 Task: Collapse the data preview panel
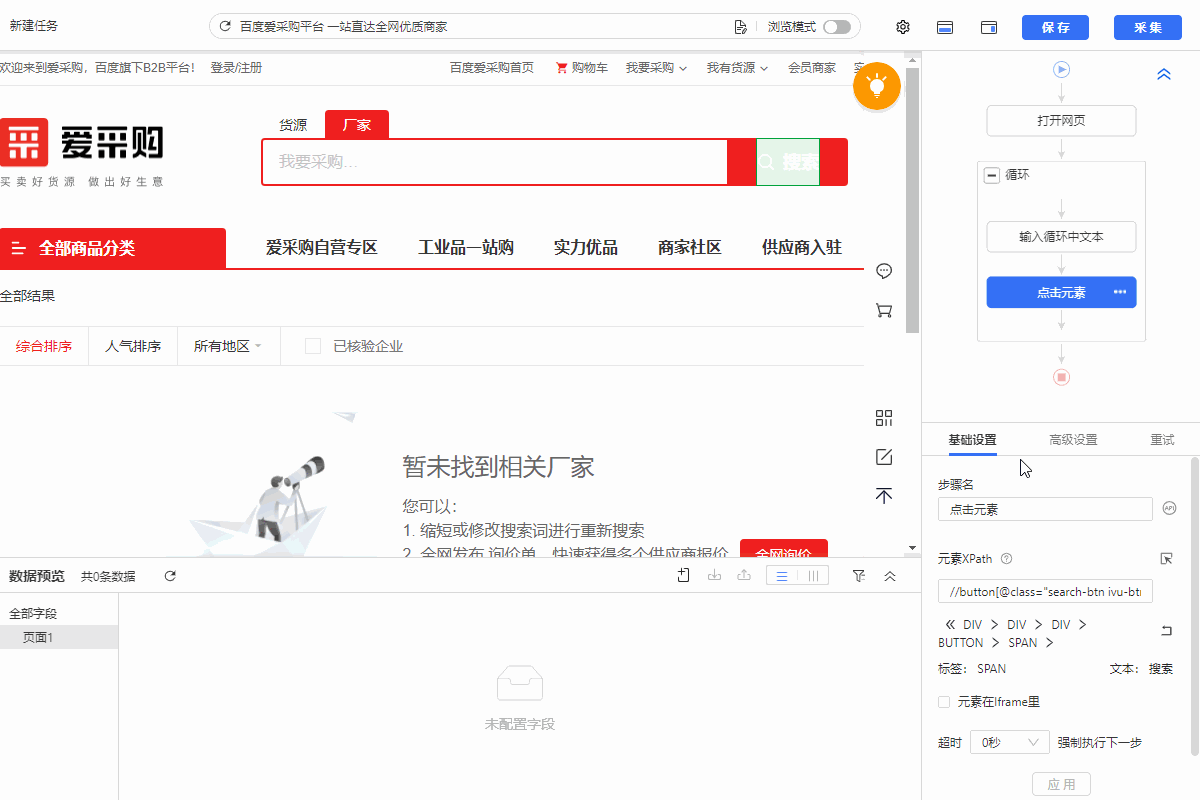coord(890,576)
